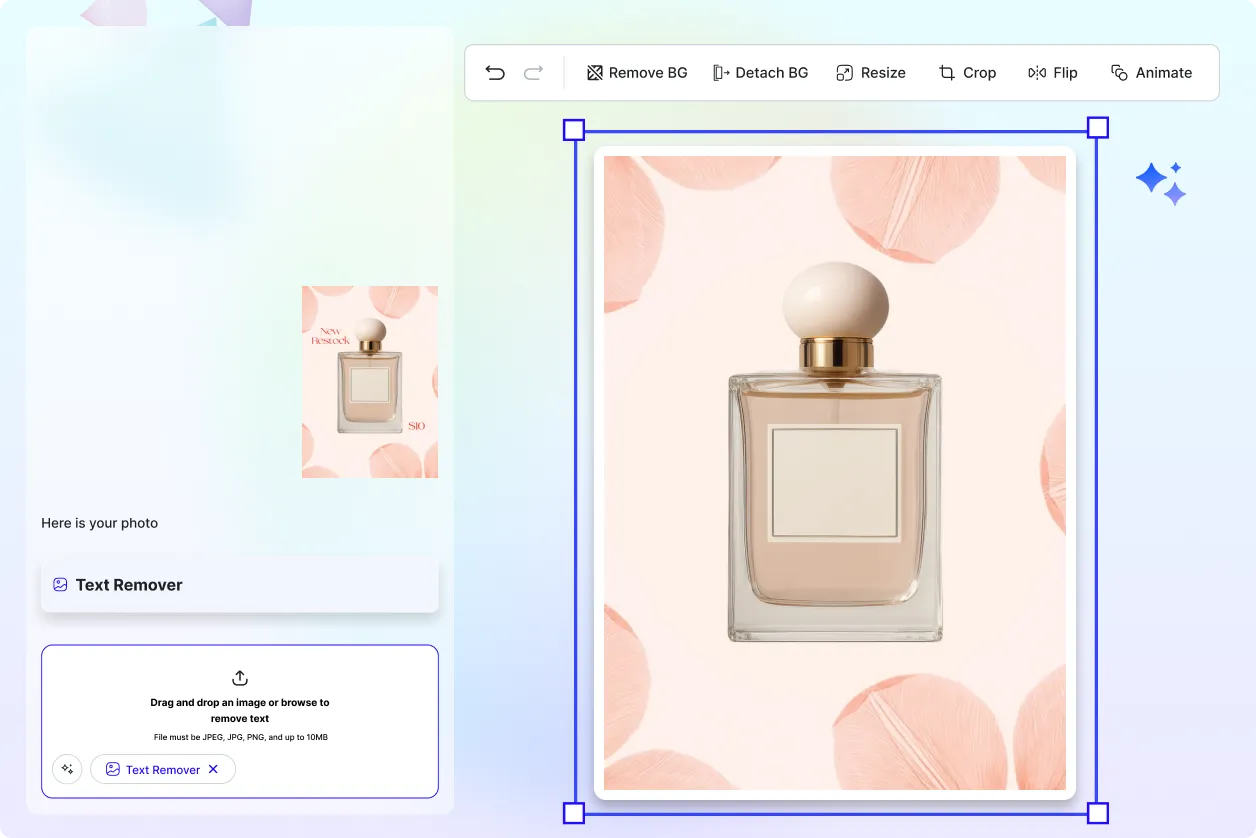Open the Detach BG tool
Image resolution: width=1256 pixels, height=838 pixels.
[761, 72]
